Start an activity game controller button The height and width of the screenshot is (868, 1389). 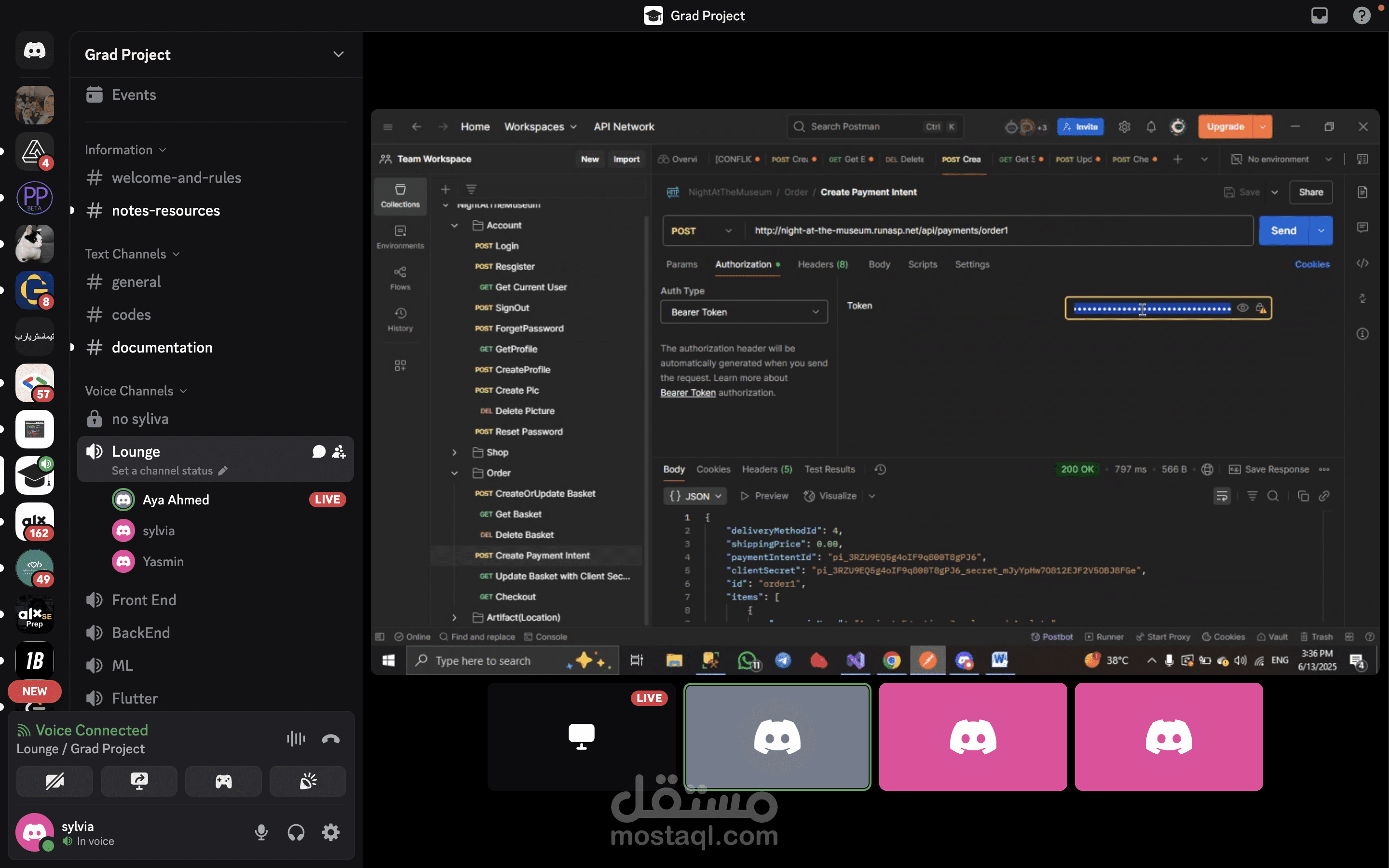[223, 781]
